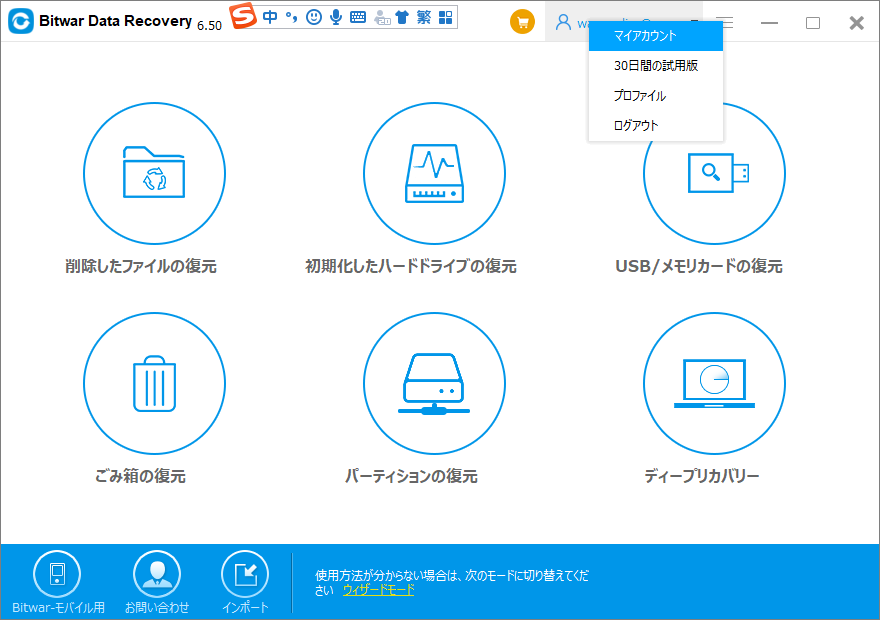Viewport: 880px width, 620px height.
Task: Click the orange shopping cart icon
Action: (x=522, y=23)
